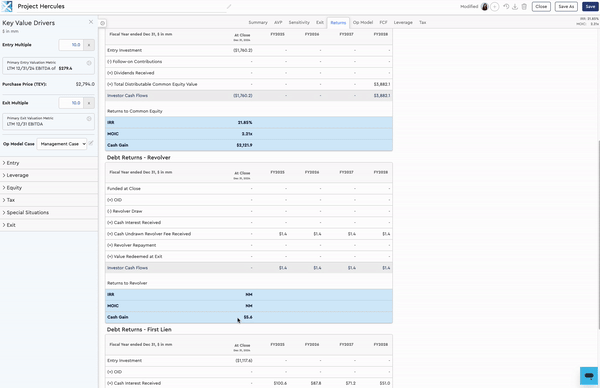Select the Returns tab

338,23
